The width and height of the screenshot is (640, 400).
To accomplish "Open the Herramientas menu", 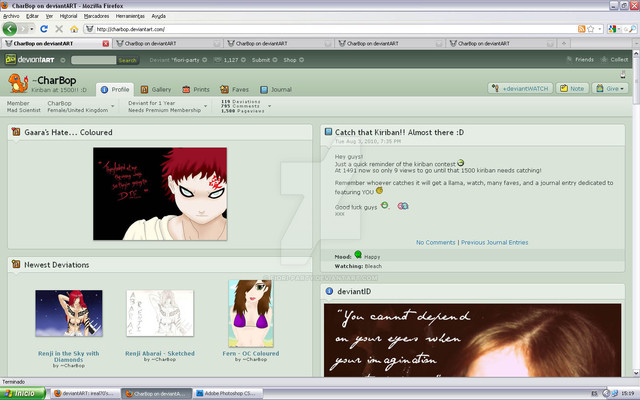I will [x=130, y=16].
